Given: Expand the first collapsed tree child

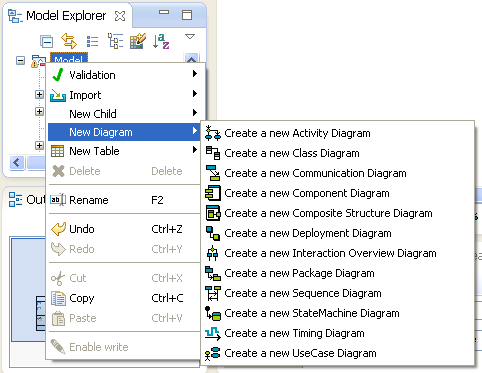Looking at the screenshot, I should pos(39,95).
